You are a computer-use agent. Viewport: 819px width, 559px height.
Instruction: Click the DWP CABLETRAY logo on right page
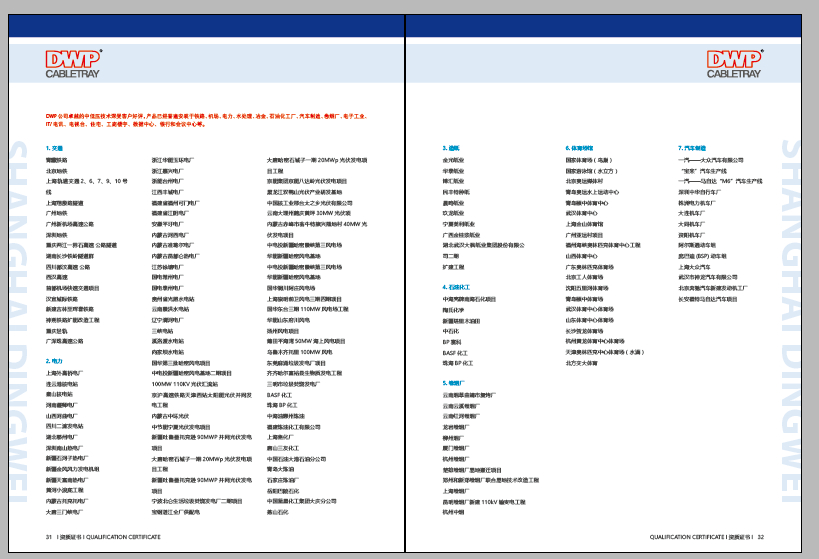(x=735, y=64)
